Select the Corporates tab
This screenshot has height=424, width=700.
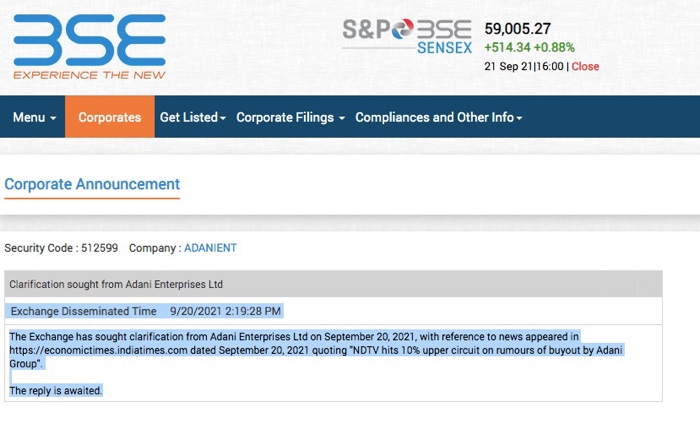click(x=110, y=117)
